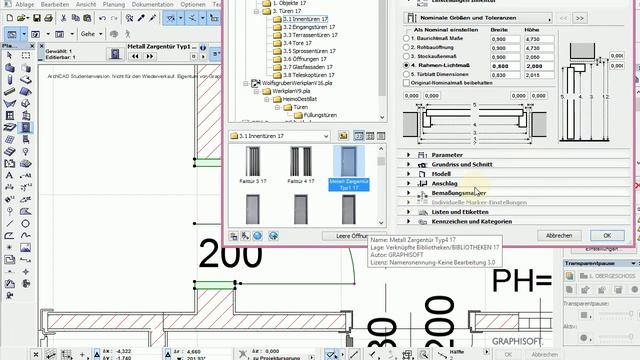Toggle Original-Nominalmaß beibehalten checkbox
This screenshot has height=360, width=640.
[406, 83]
